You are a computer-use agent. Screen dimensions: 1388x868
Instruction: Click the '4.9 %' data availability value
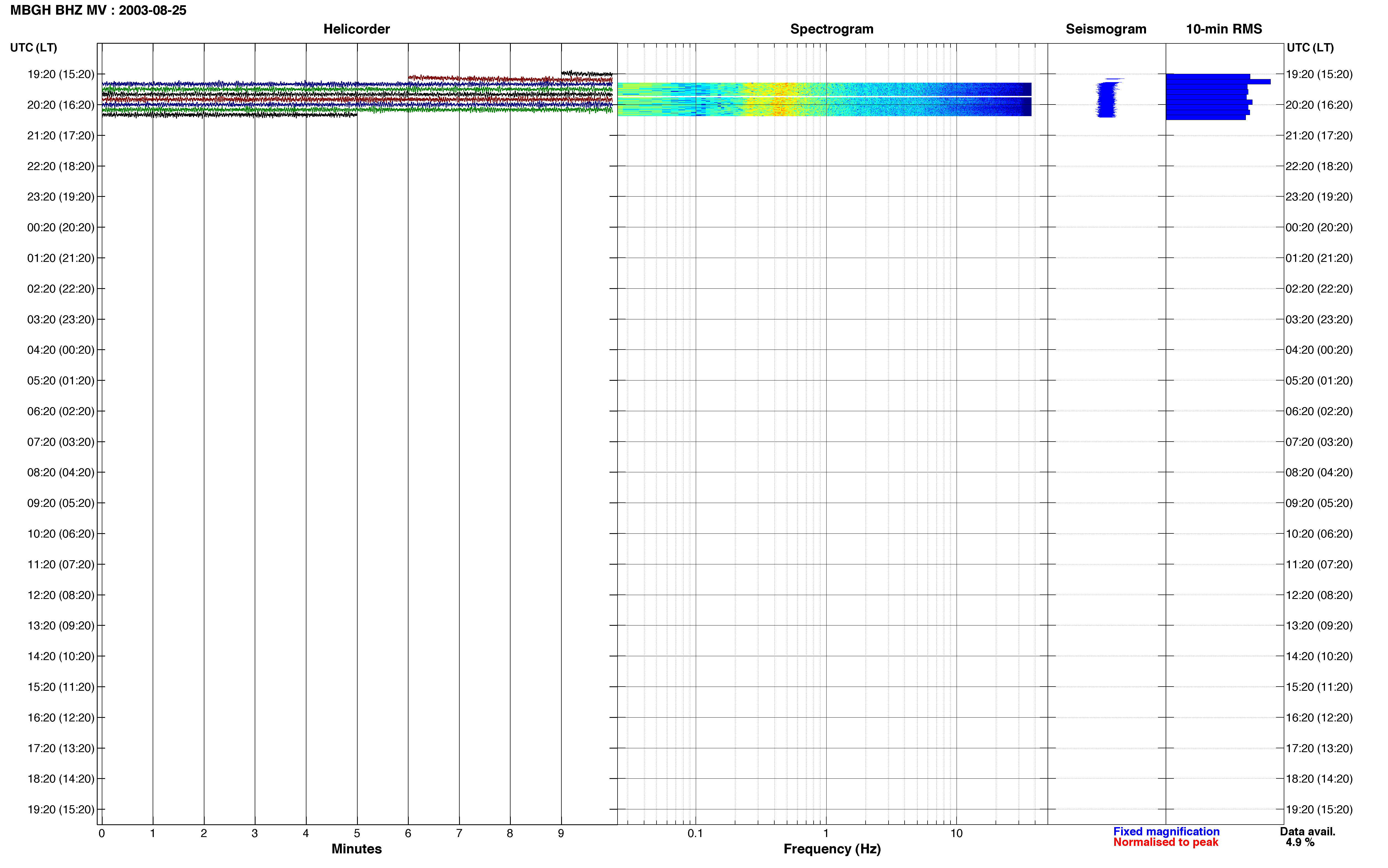tap(1300, 842)
